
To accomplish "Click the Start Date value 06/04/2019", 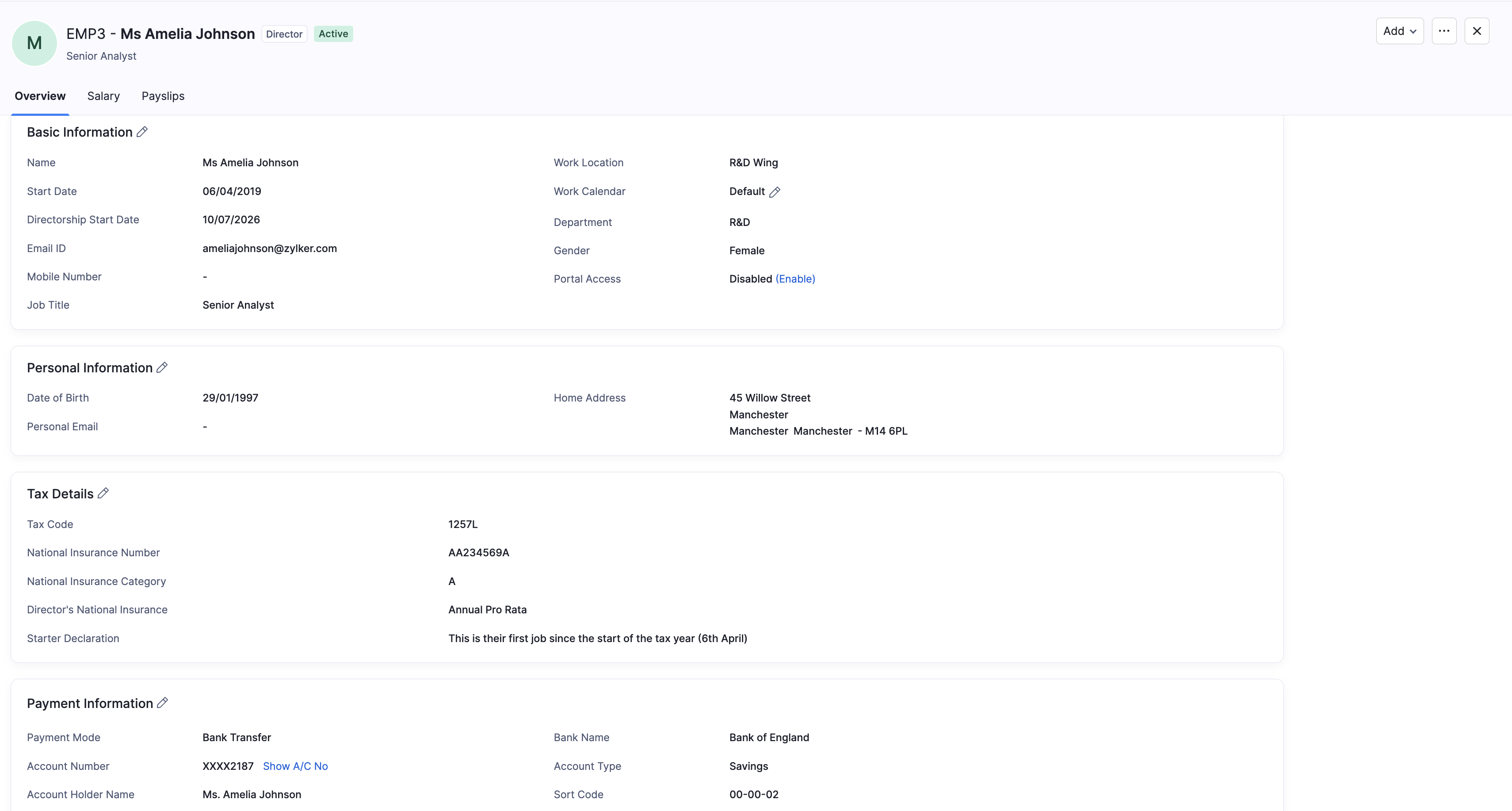I will 232,191.
